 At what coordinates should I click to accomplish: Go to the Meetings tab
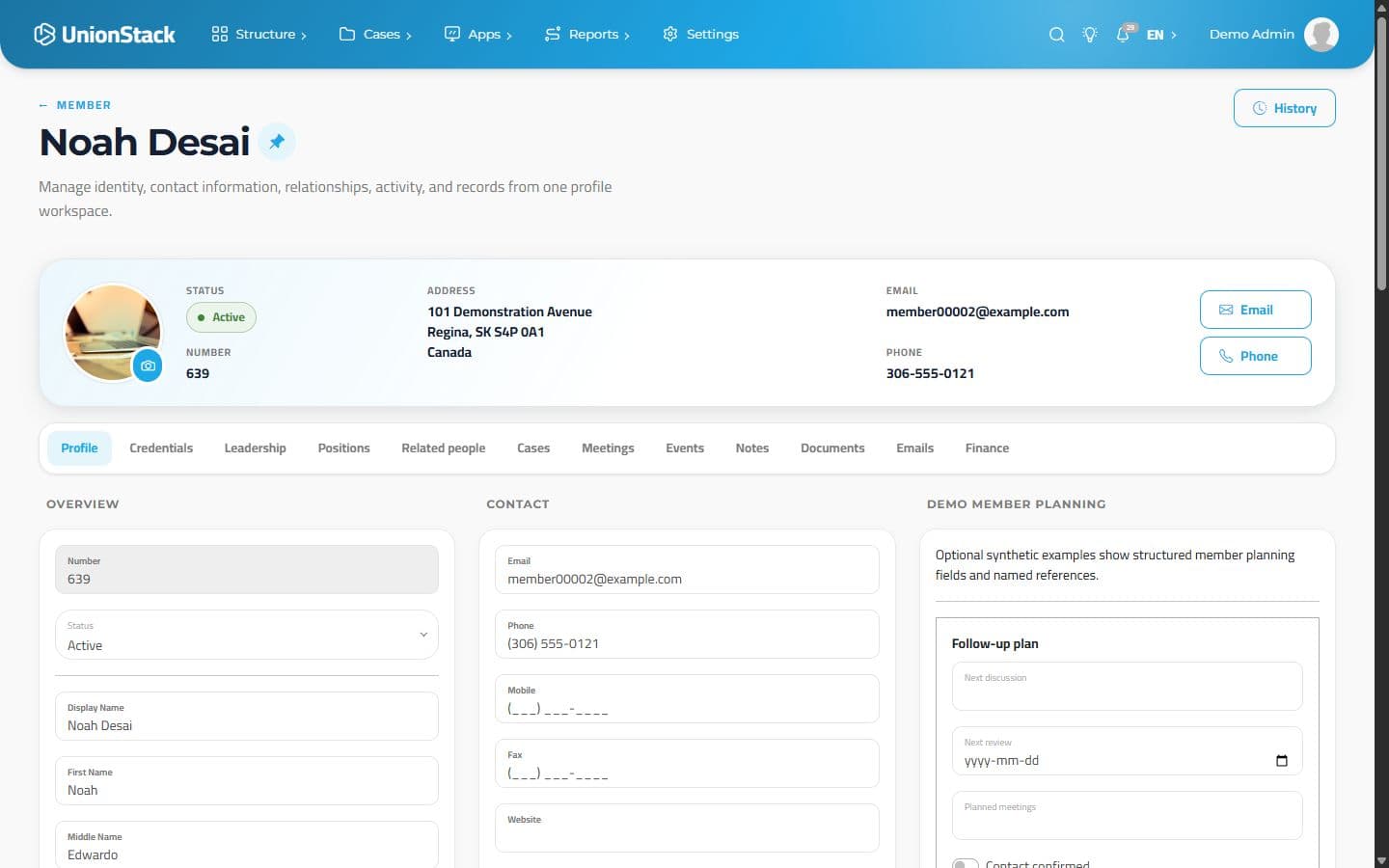(x=608, y=448)
